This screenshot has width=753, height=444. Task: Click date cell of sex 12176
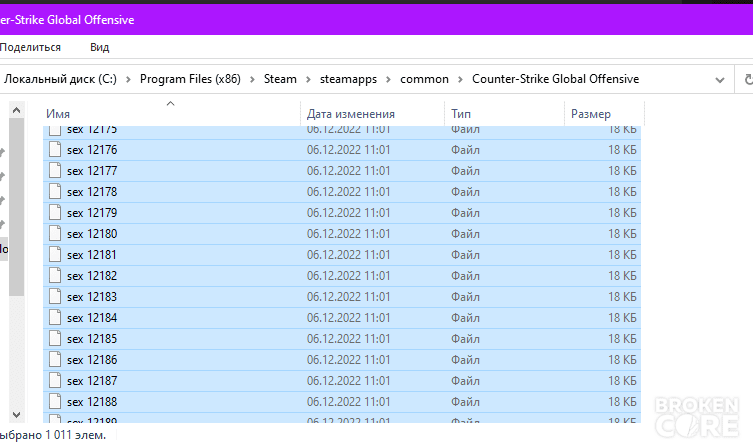pos(349,150)
